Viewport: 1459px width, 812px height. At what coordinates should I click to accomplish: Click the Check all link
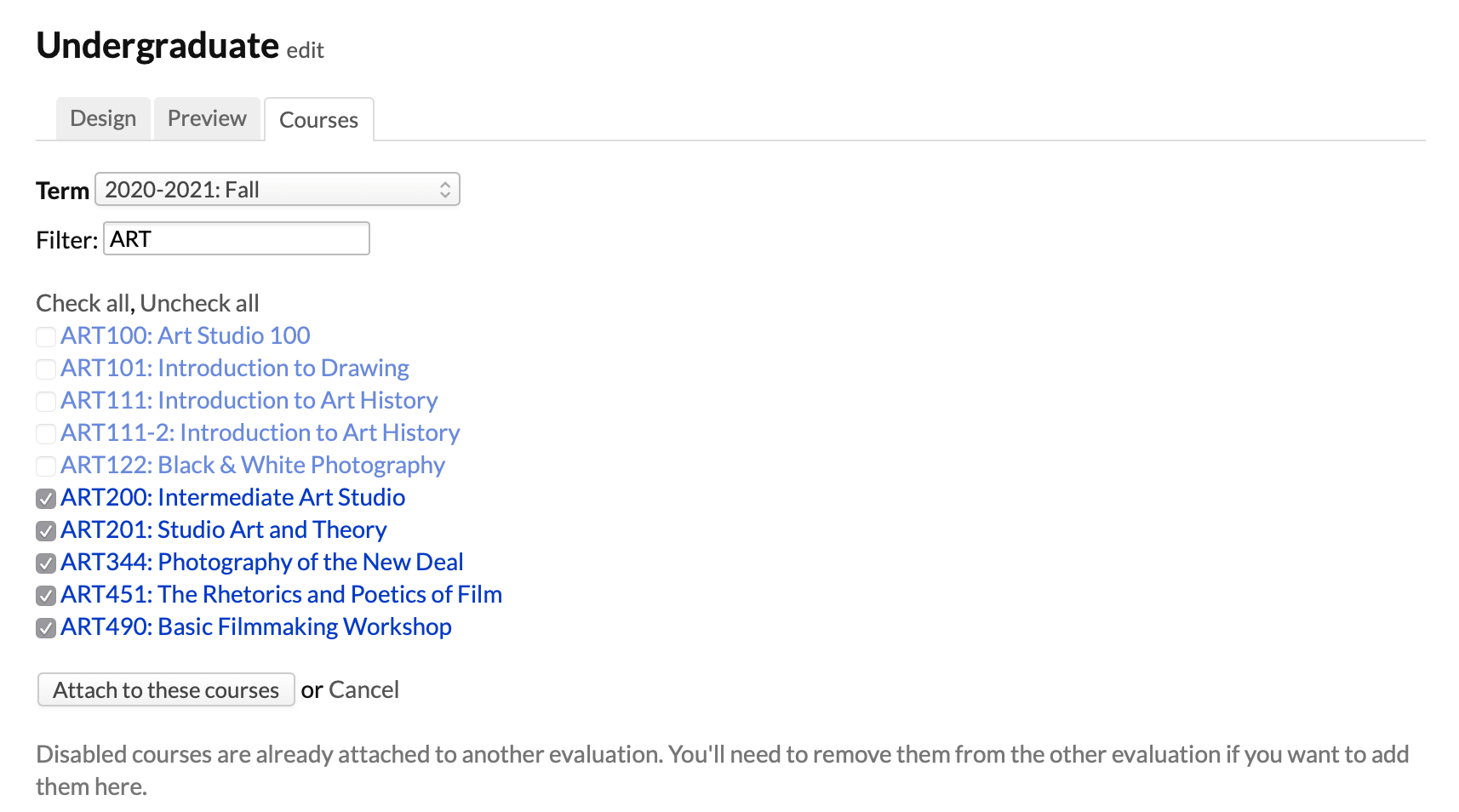pyautogui.click(x=83, y=304)
